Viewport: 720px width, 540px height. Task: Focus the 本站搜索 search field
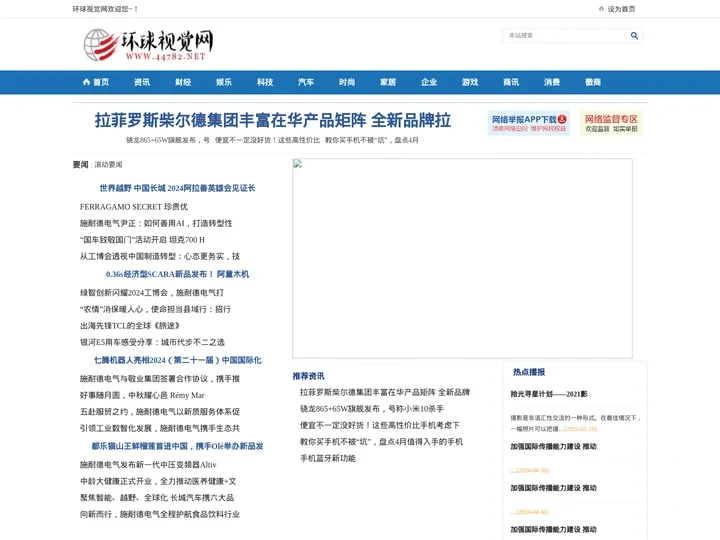coord(567,35)
